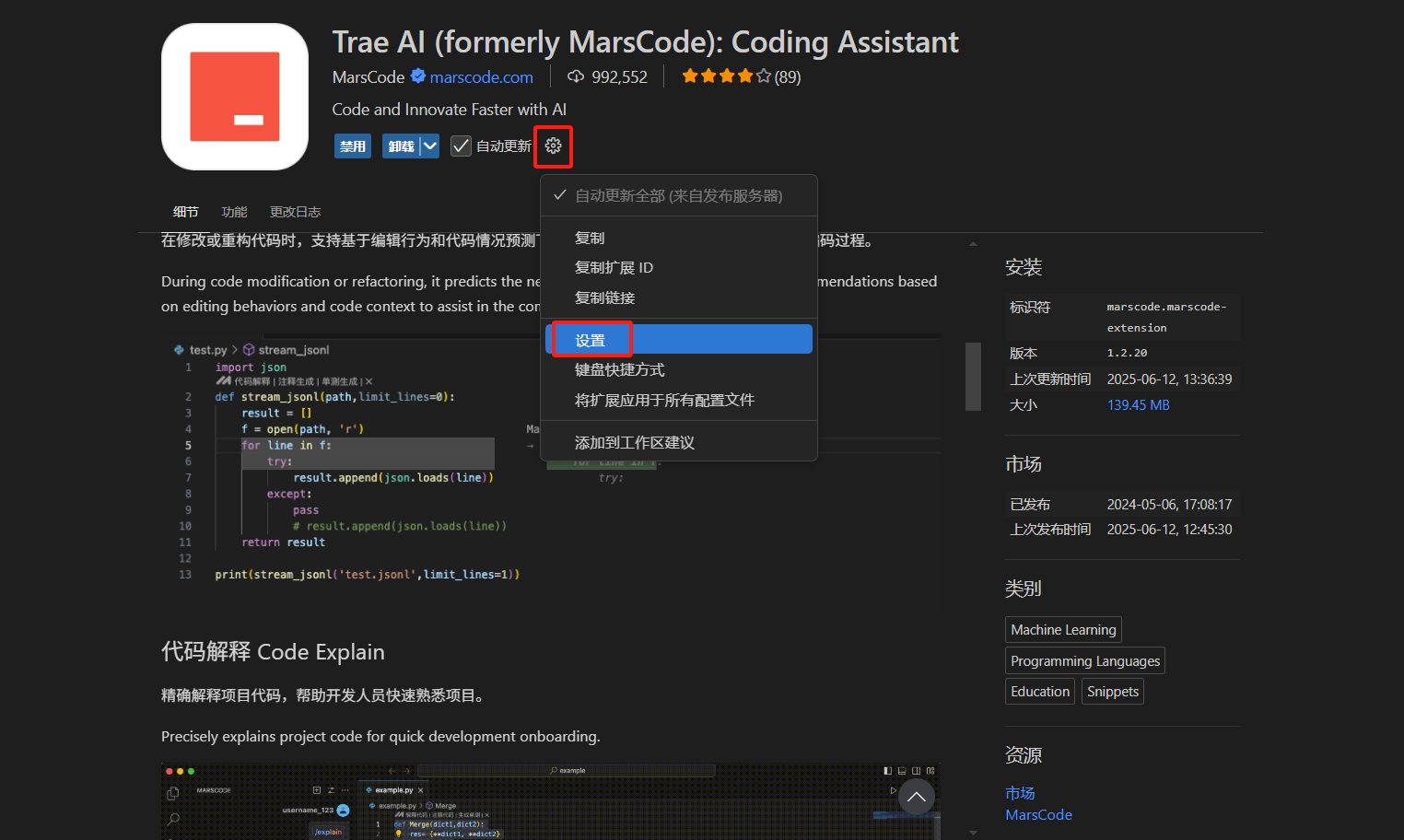
Task: Click the scroll-to-top arrow button
Action: pos(916,798)
